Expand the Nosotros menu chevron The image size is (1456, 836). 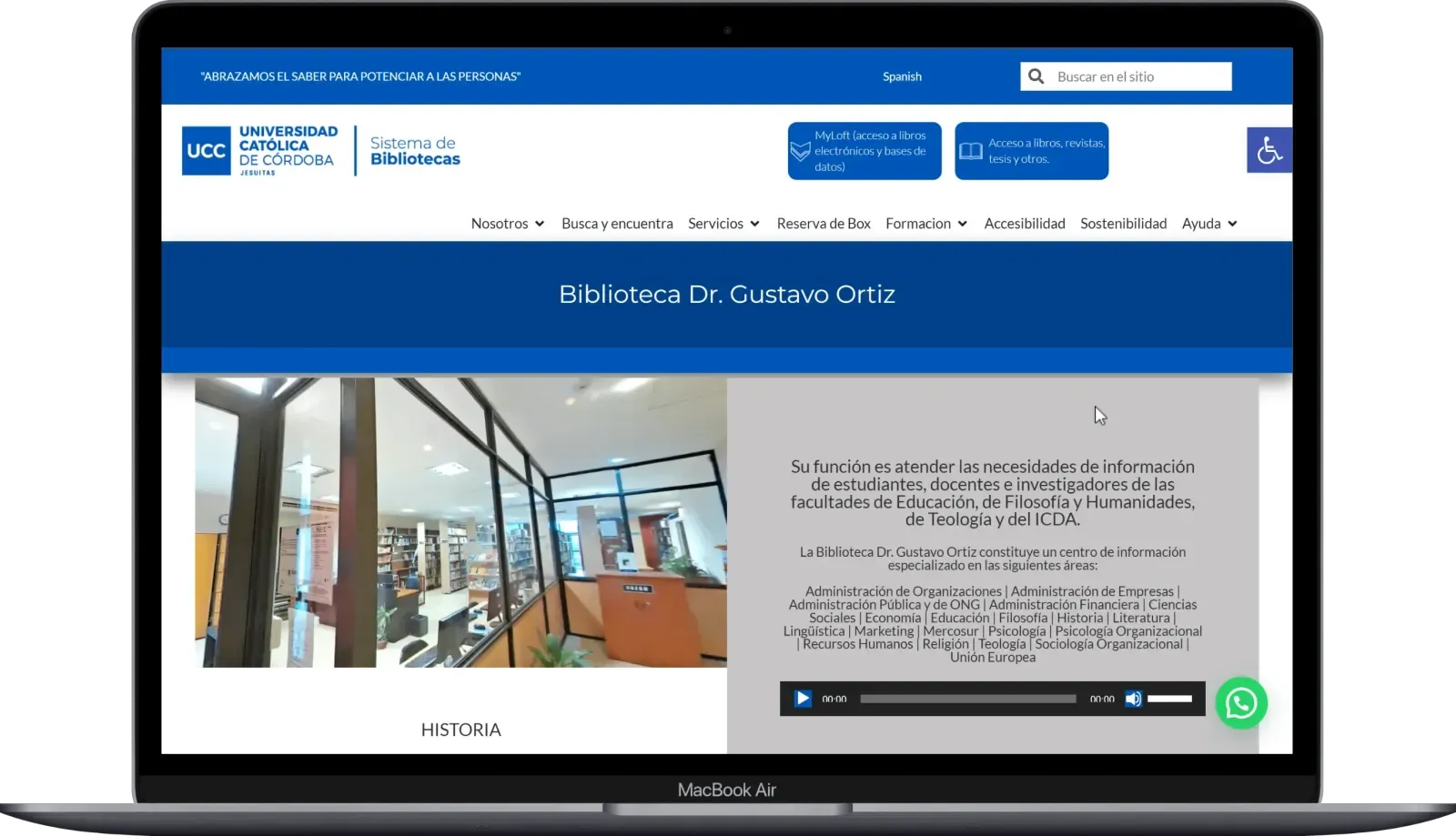(540, 224)
